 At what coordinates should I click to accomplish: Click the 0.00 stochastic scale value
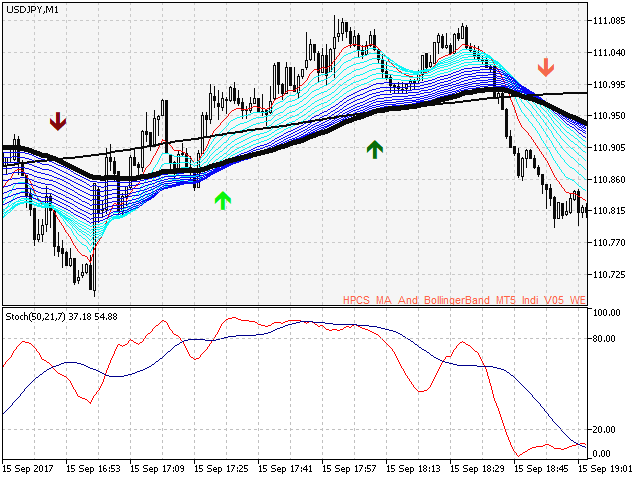click(602, 453)
